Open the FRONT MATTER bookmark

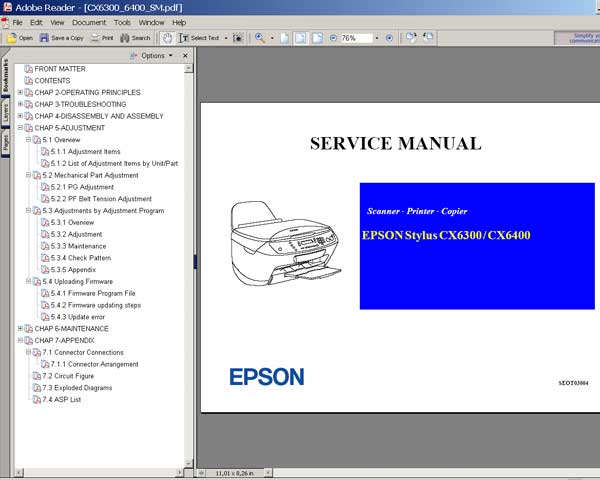(x=60, y=69)
